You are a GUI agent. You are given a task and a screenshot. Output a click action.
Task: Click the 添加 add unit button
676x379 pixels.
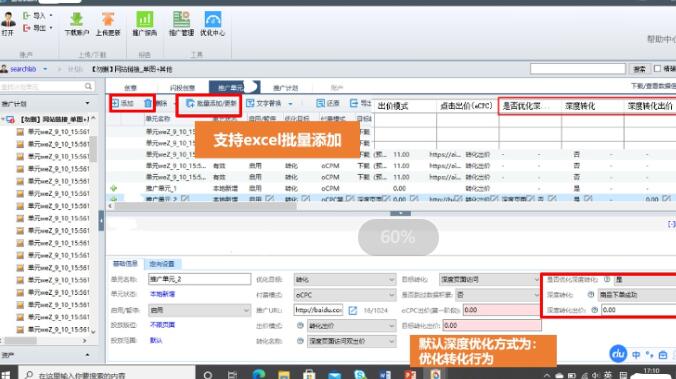(123, 103)
